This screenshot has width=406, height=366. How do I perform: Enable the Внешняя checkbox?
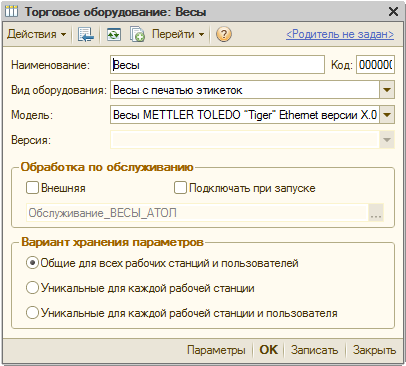coord(32,188)
